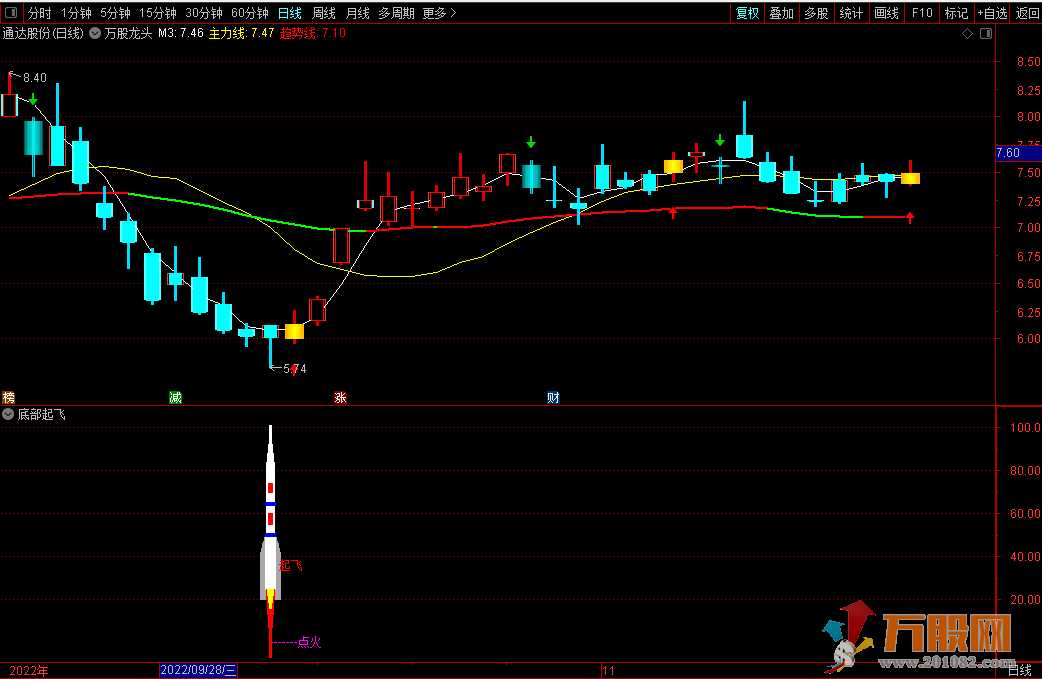The width and height of the screenshot is (1042, 679).
Task: Toggle 复权 price adjustment
Action: (x=748, y=13)
